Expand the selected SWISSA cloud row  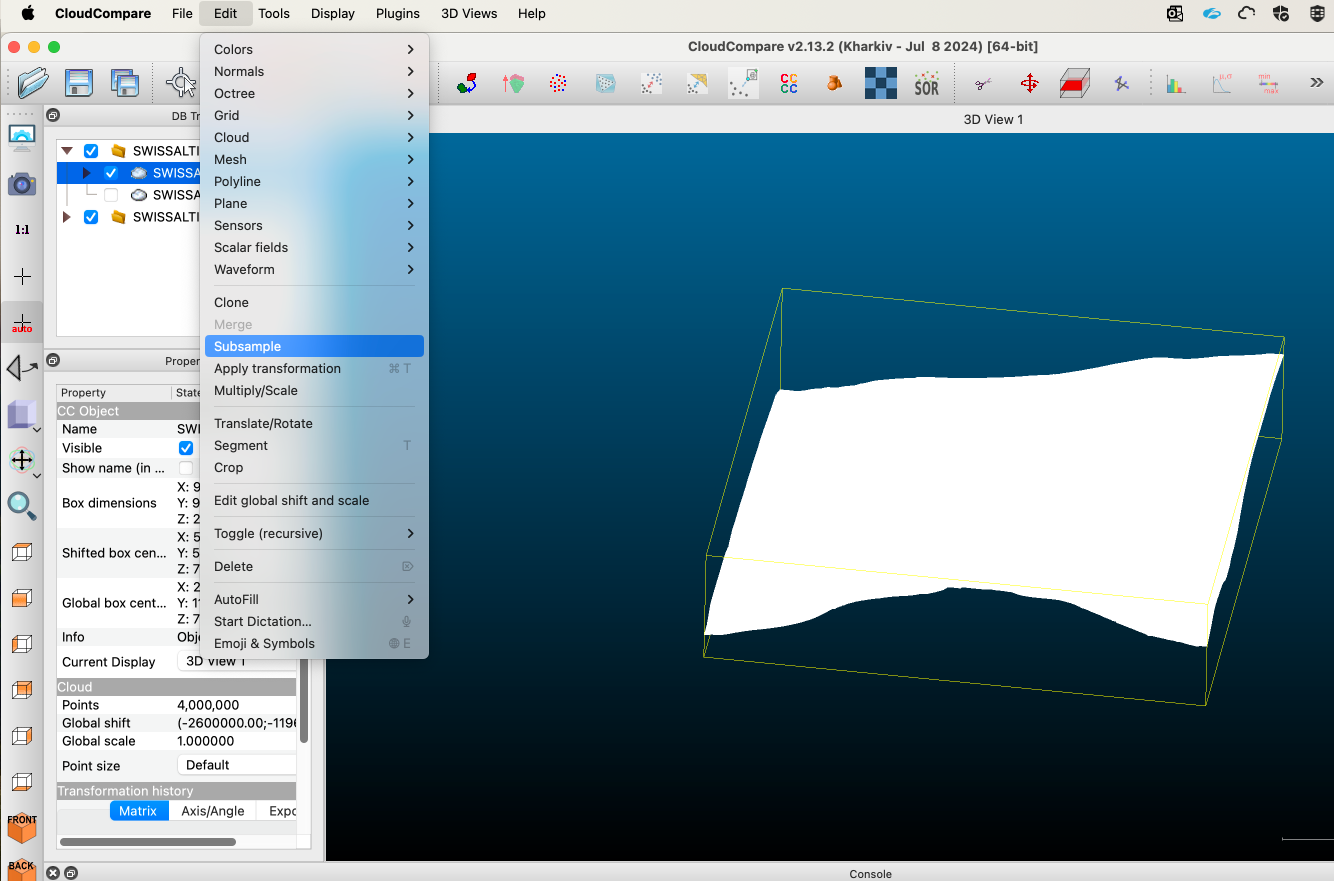(x=87, y=173)
